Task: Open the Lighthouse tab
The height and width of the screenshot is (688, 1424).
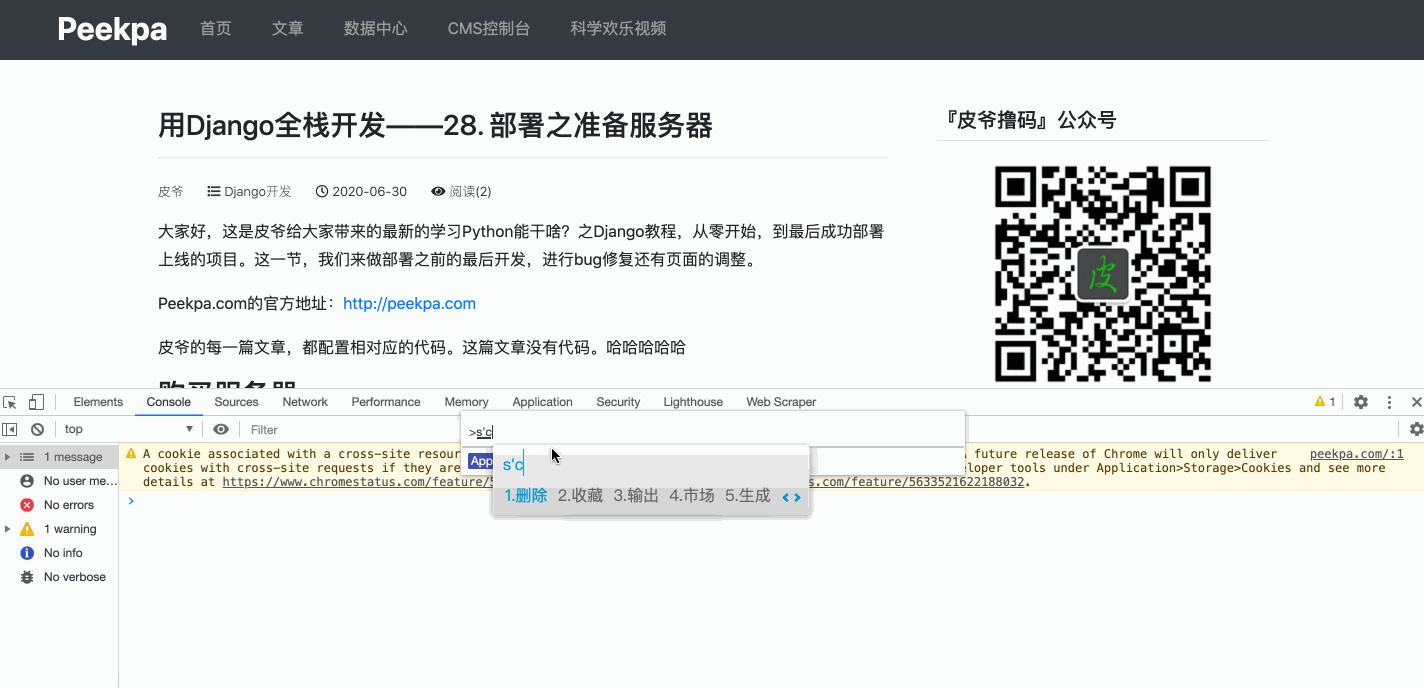Action: [x=693, y=402]
